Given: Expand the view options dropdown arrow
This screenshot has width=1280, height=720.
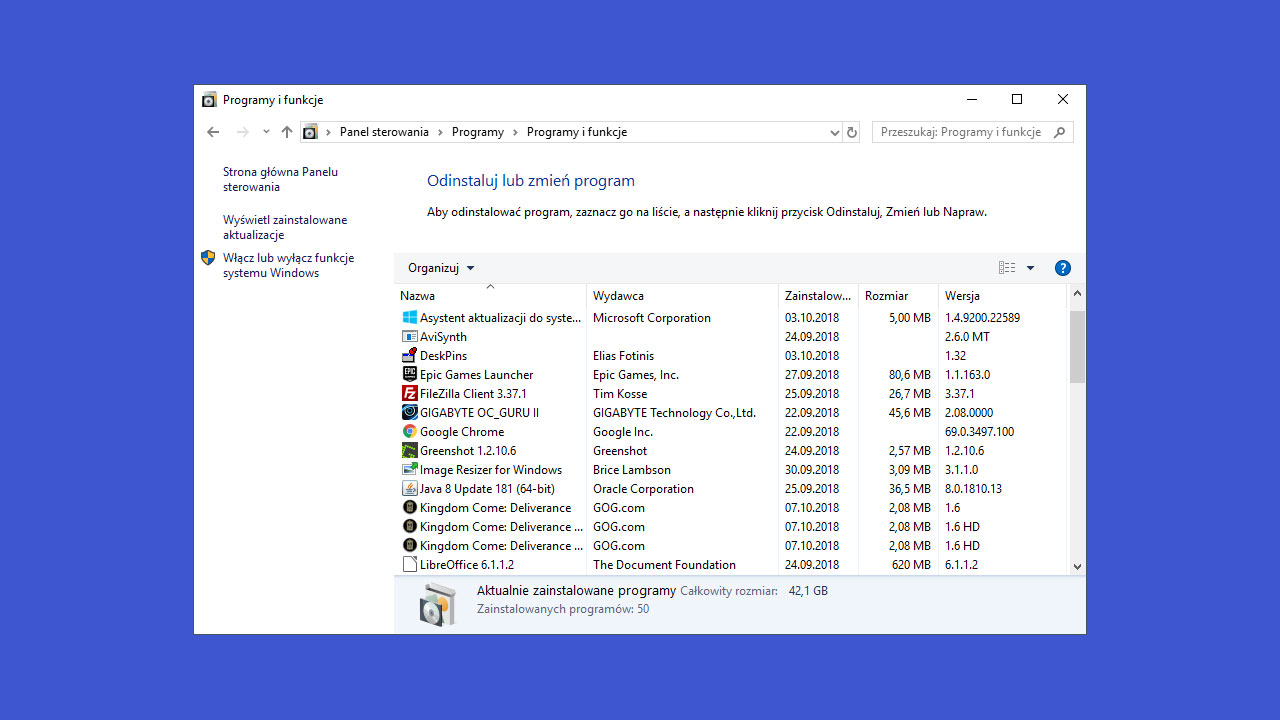Looking at the screenshot, I should pos(1030,268).
